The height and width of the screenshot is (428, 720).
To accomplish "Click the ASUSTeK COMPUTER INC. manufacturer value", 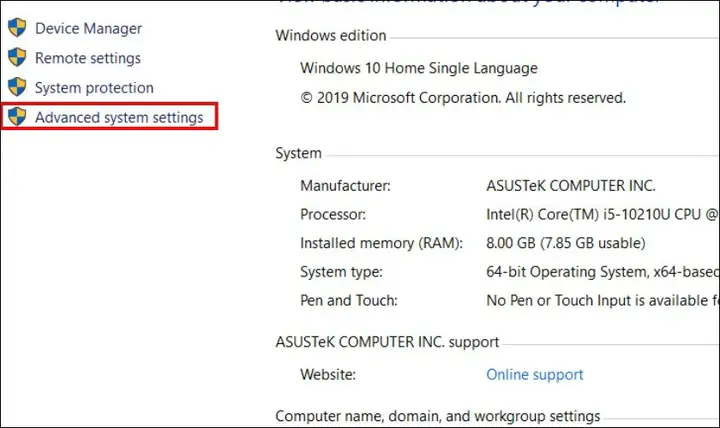I will (x=571, y=186).
